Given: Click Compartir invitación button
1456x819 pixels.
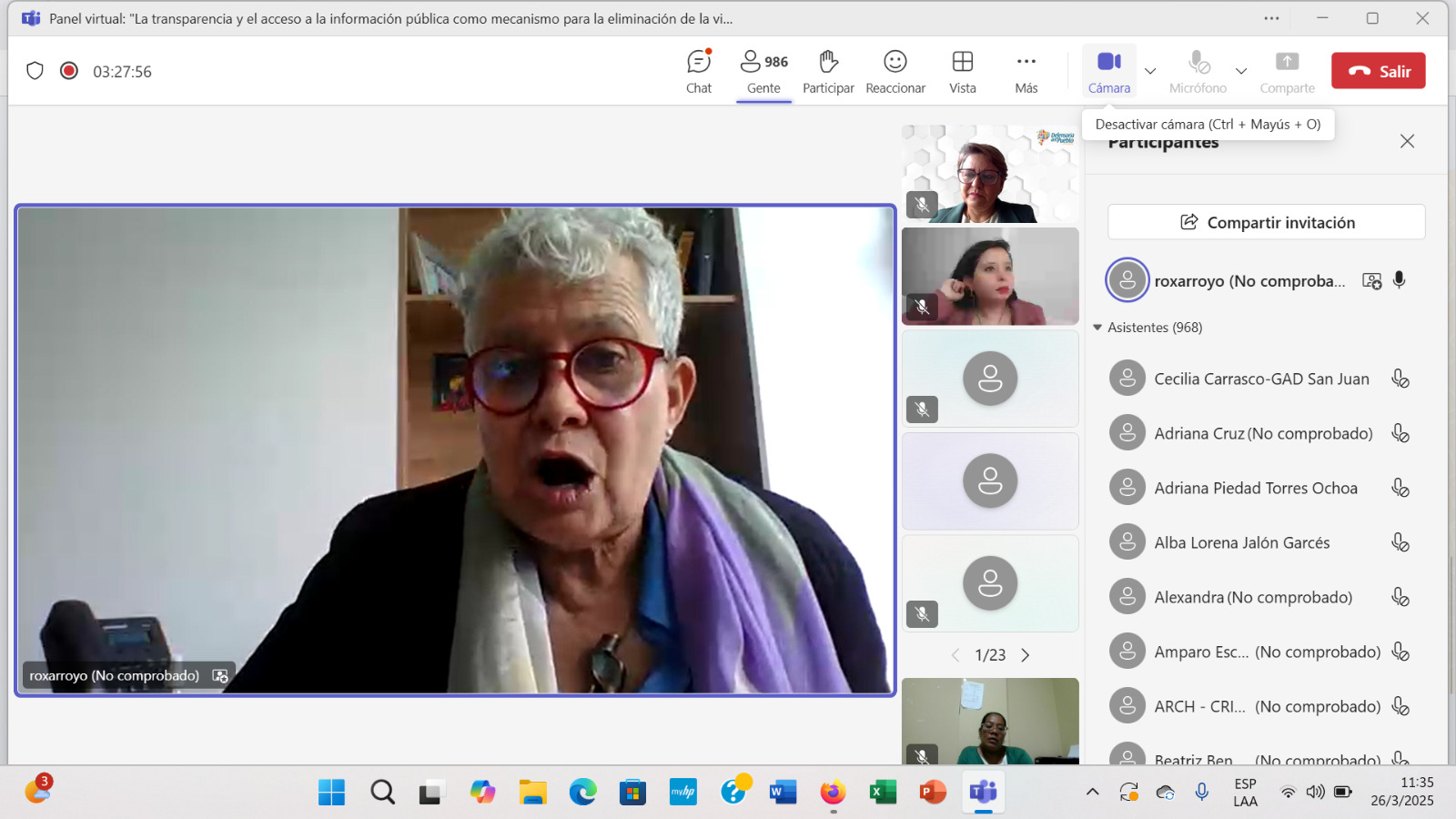Looking at the screenshot, I should [x=1266, y=222].
